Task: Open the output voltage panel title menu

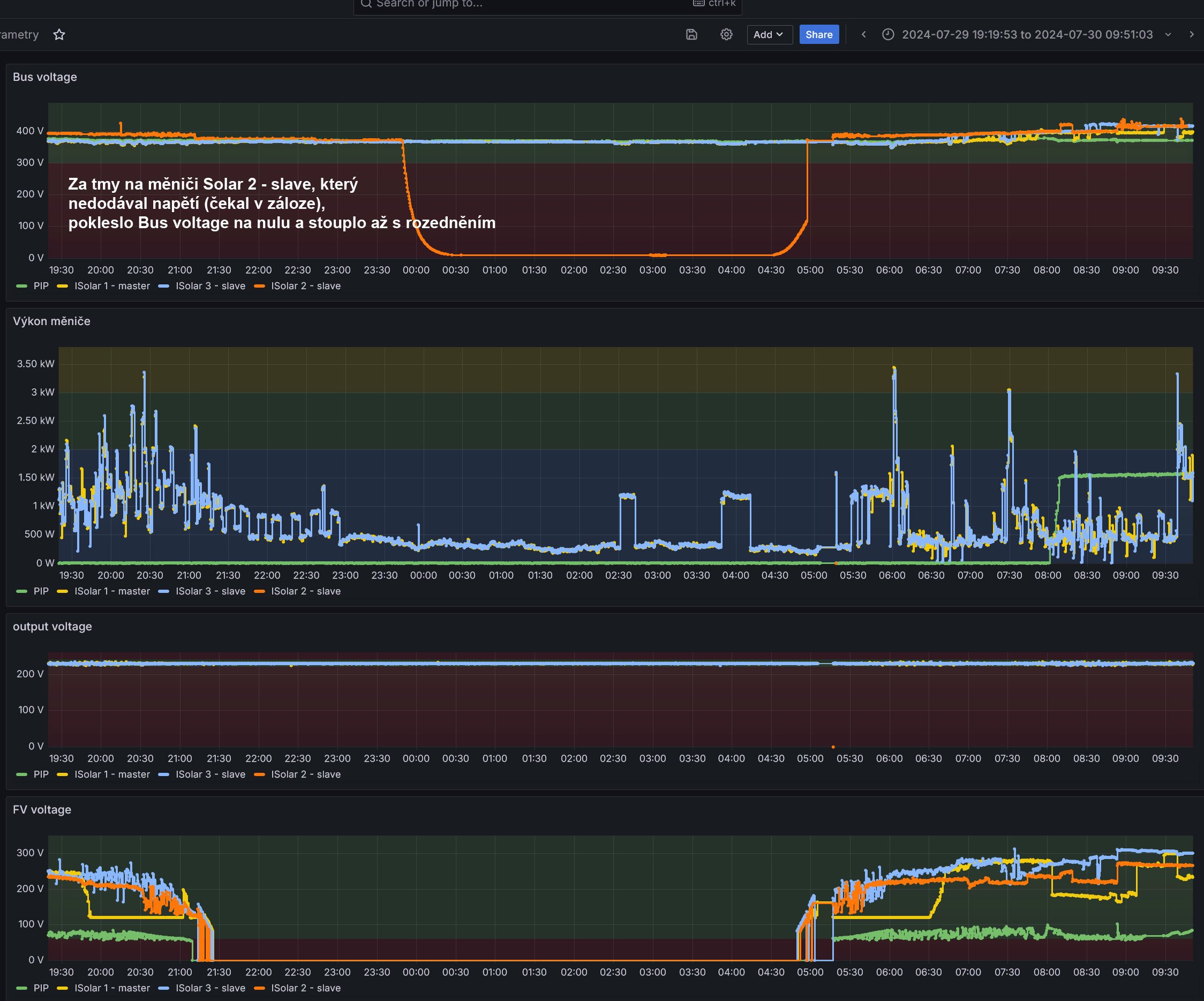Action: [52, 627]
